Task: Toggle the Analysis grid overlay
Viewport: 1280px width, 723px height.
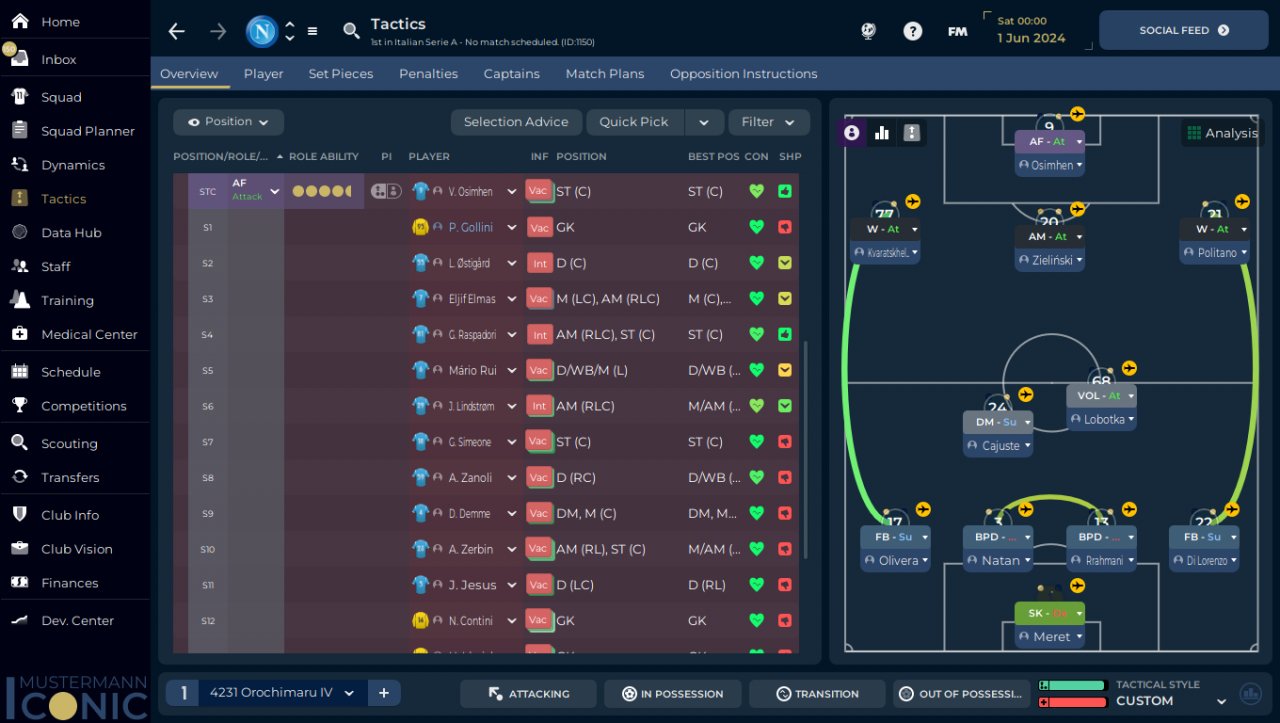Action: [x=1221, y=133]
